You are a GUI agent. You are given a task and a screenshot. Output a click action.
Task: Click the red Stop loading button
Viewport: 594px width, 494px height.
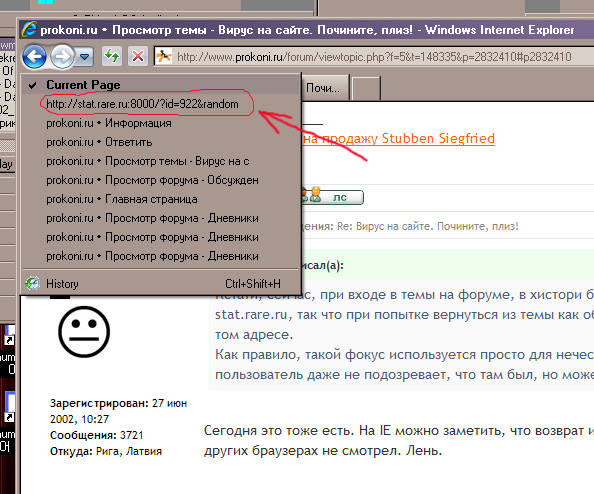point(138,57)
